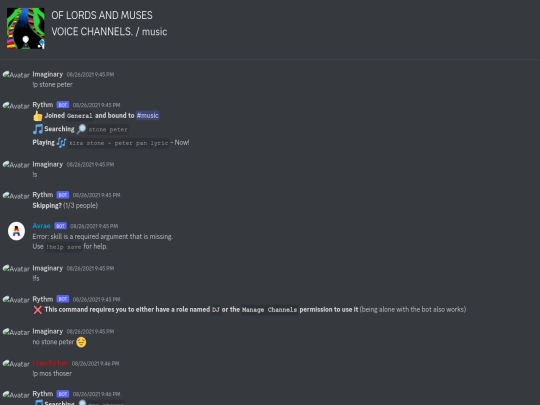Click the timestamp on the '!fs' message
The width and height of the screenshot is (540, 405).
90,269
